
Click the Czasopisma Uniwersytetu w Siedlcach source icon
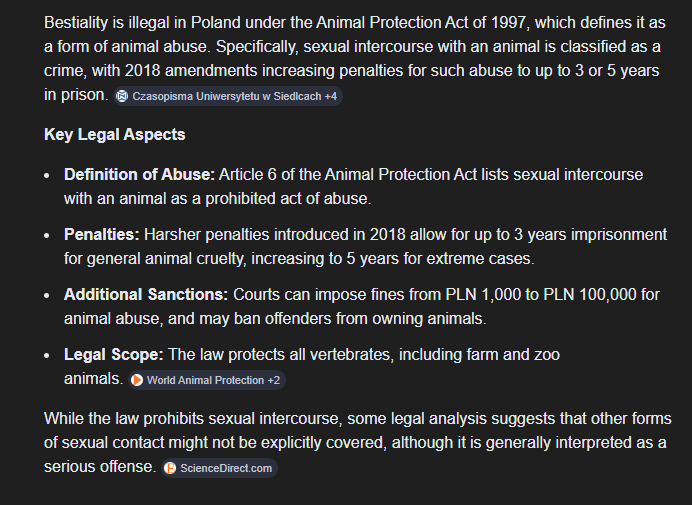point(122,96)
